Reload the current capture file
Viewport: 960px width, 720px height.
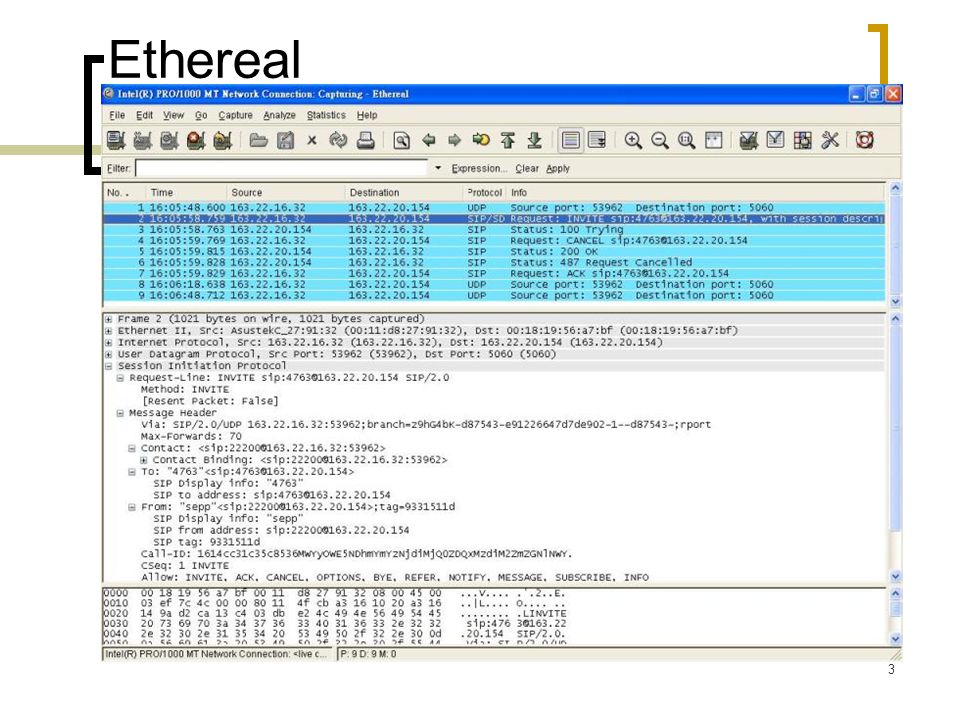338,140
